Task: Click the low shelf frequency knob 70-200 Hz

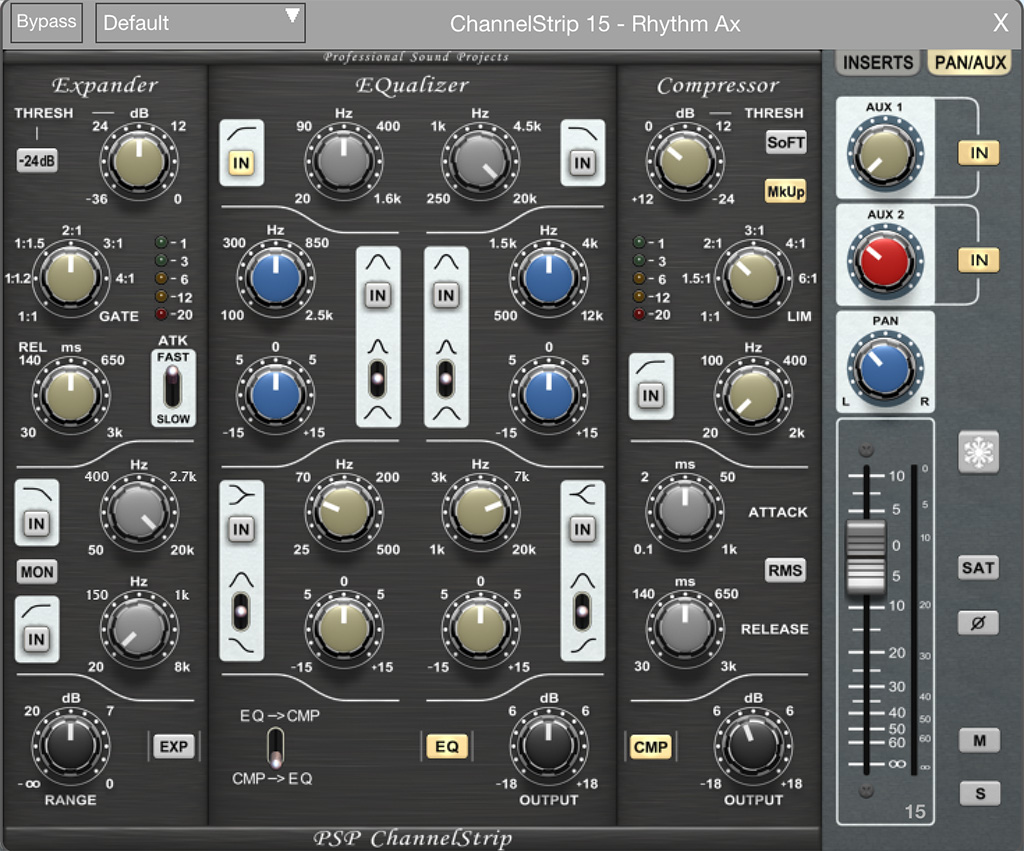Action: pos(344,512)
